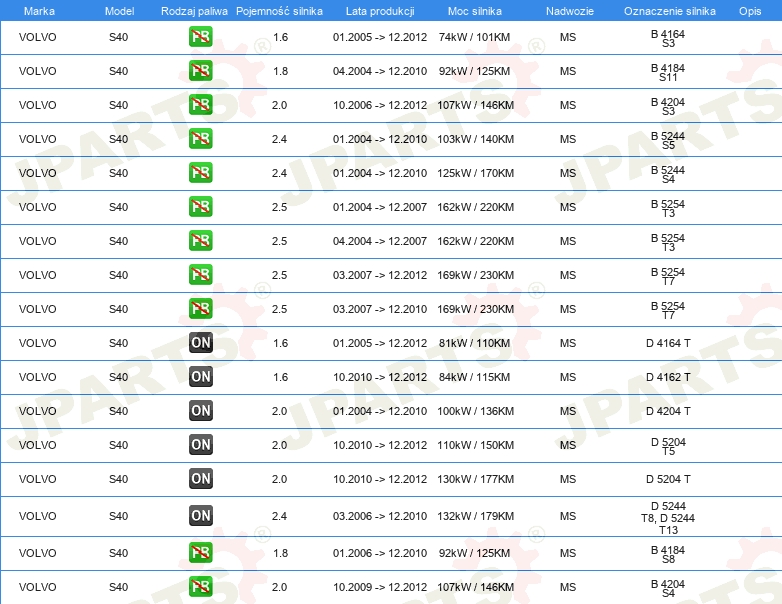Select the date range 10.2009 -> 12.2012
Image resolution: width=782 pixels, height=604 pixels.
(380, 587)
